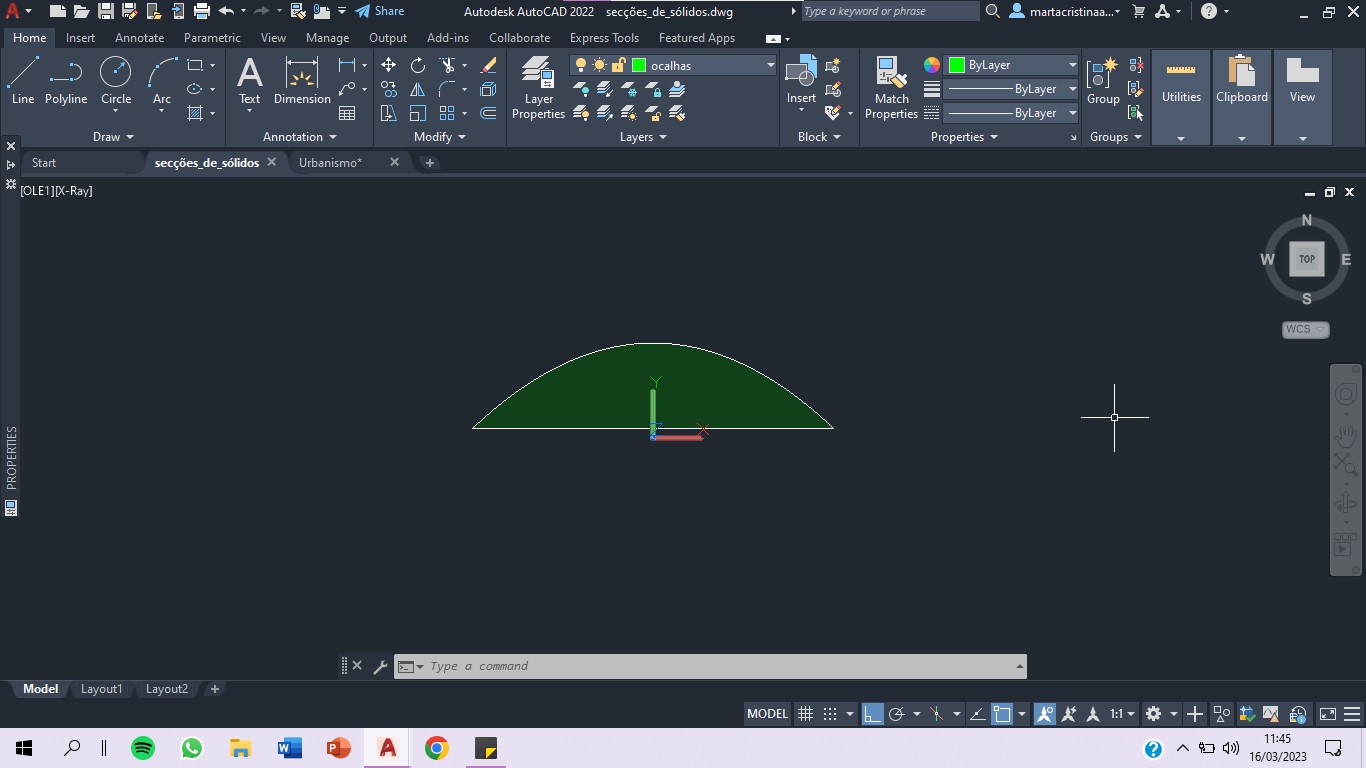
Task: Open the Express Tools ribbon tab
Action: (x=604, y=38)
